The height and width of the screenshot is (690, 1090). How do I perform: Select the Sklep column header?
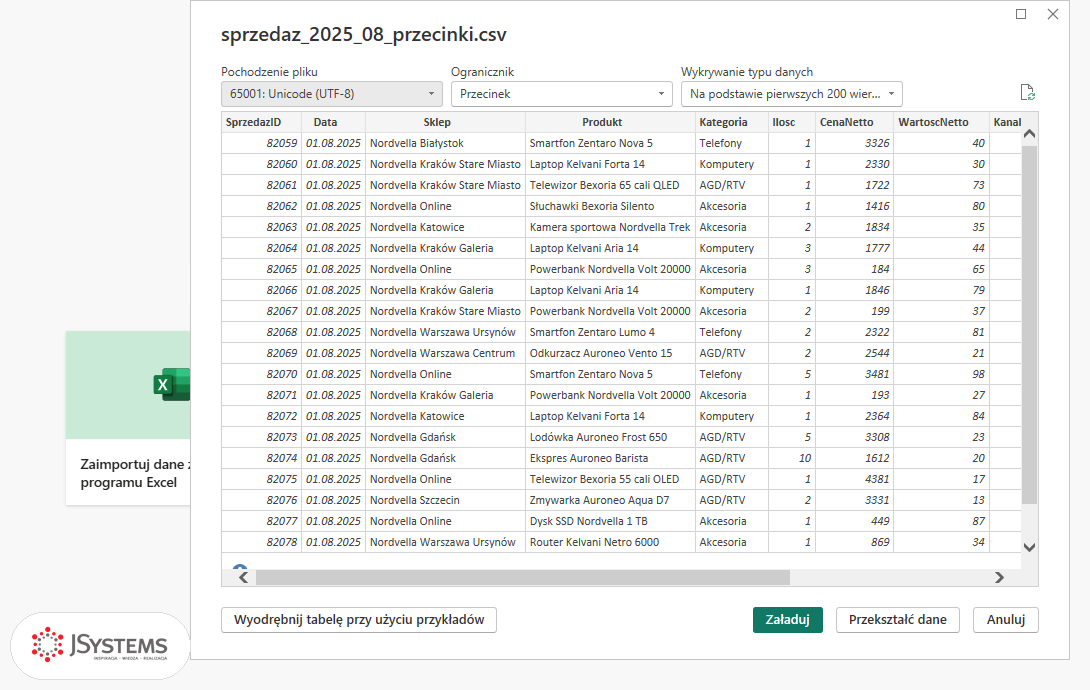[446, 122]
